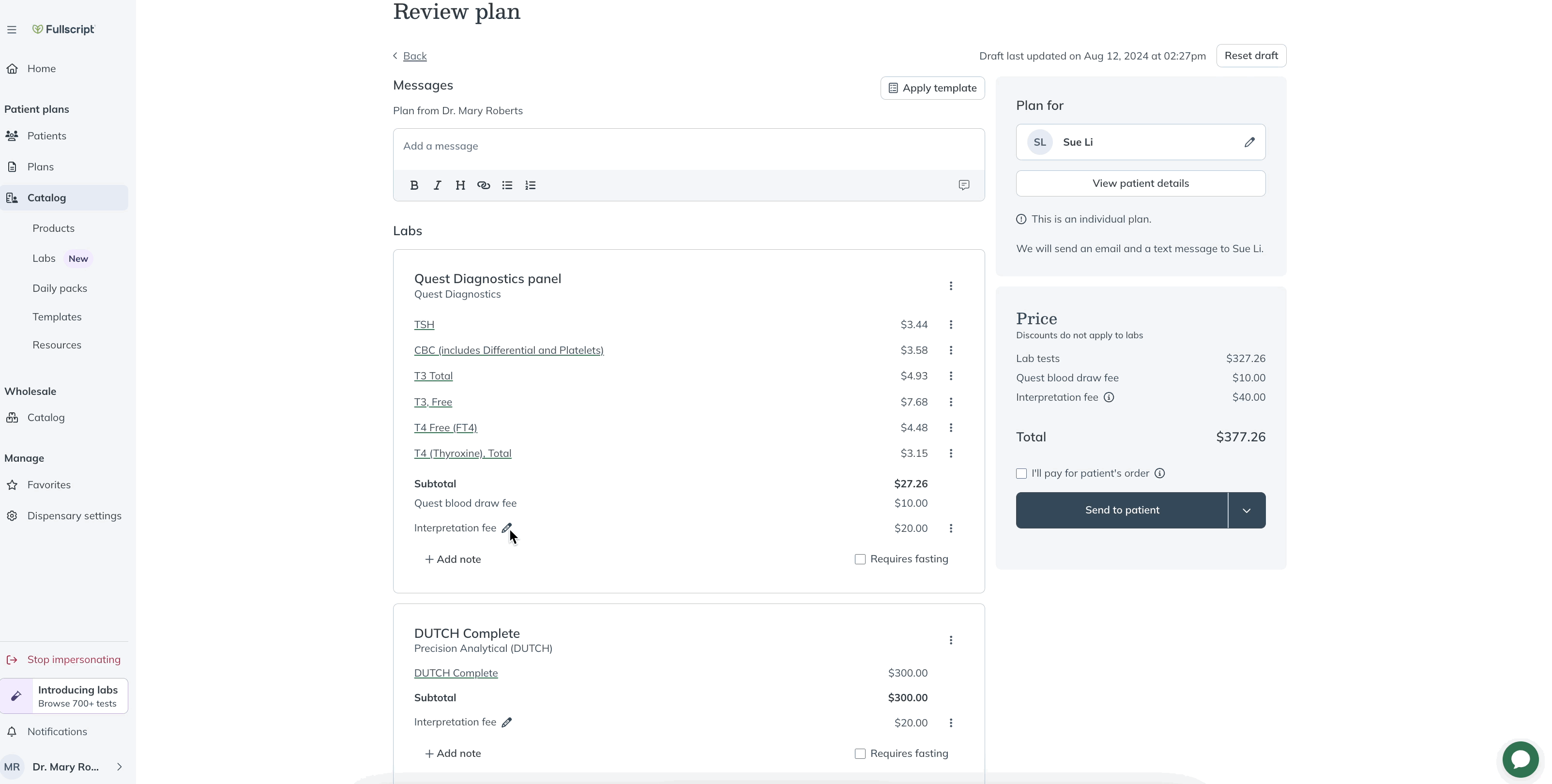Open DUTCH Complete test link
Screen dimensions: 1552x784
pyautogui.click(x=456, y=673)
